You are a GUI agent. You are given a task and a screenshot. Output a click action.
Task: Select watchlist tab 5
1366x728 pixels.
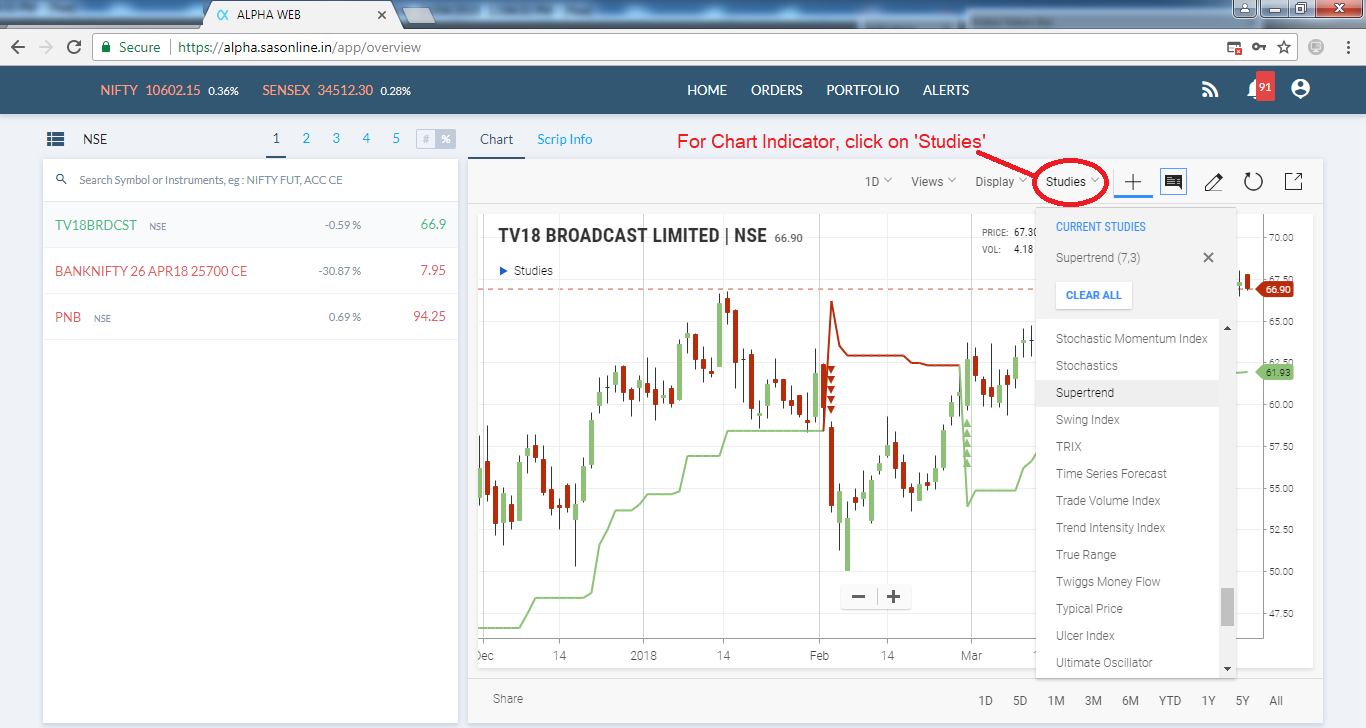pos(396,139)
